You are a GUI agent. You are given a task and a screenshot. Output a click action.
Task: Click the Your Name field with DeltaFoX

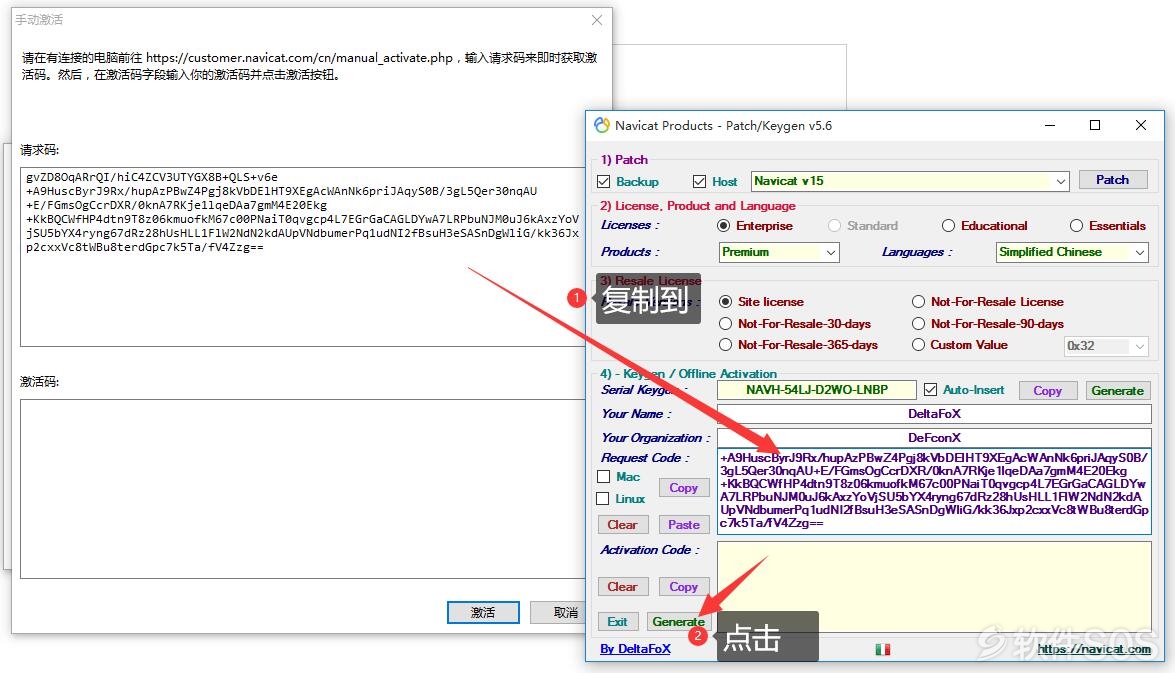tap(934, 414)
